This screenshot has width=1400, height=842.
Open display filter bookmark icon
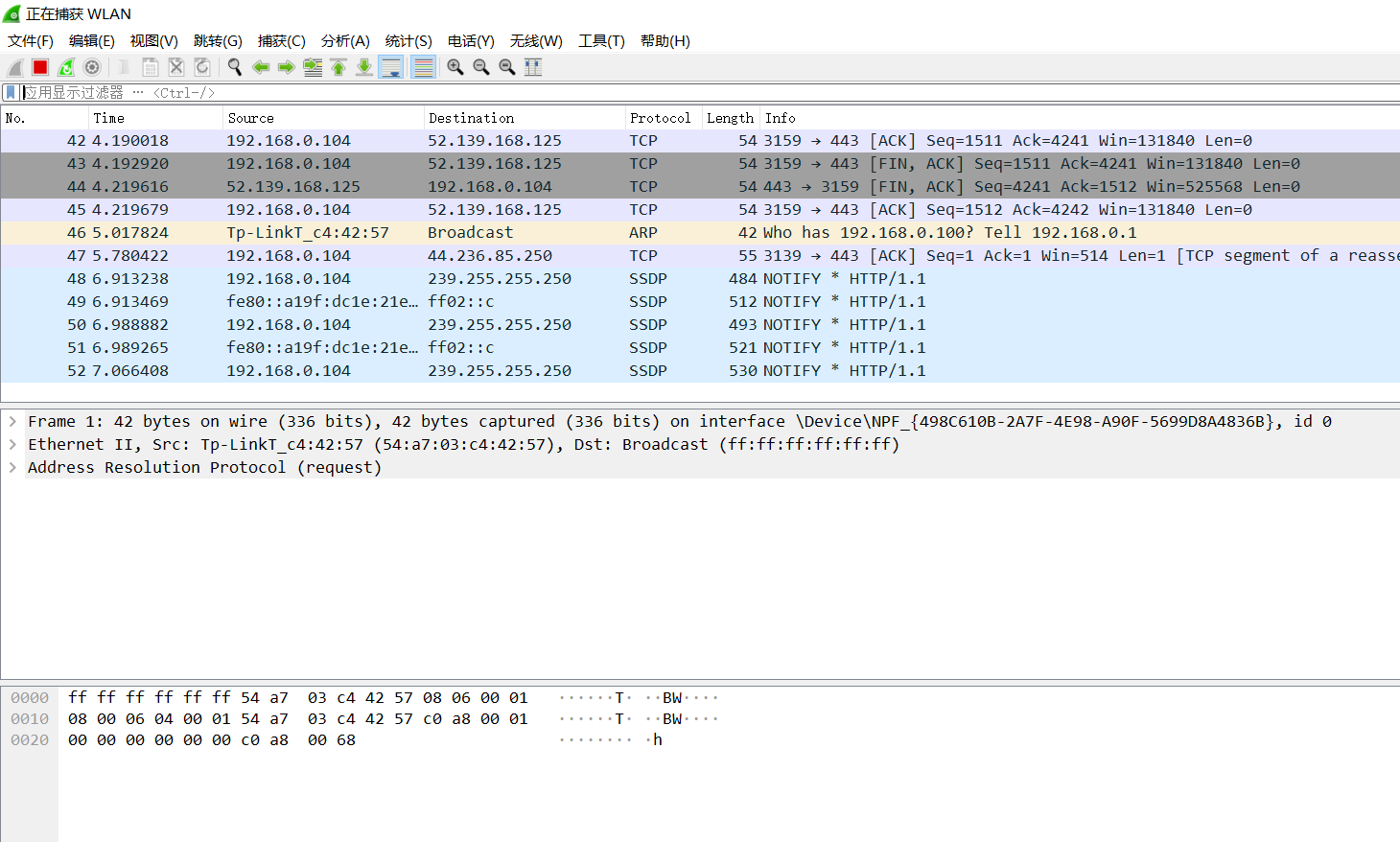11,92
